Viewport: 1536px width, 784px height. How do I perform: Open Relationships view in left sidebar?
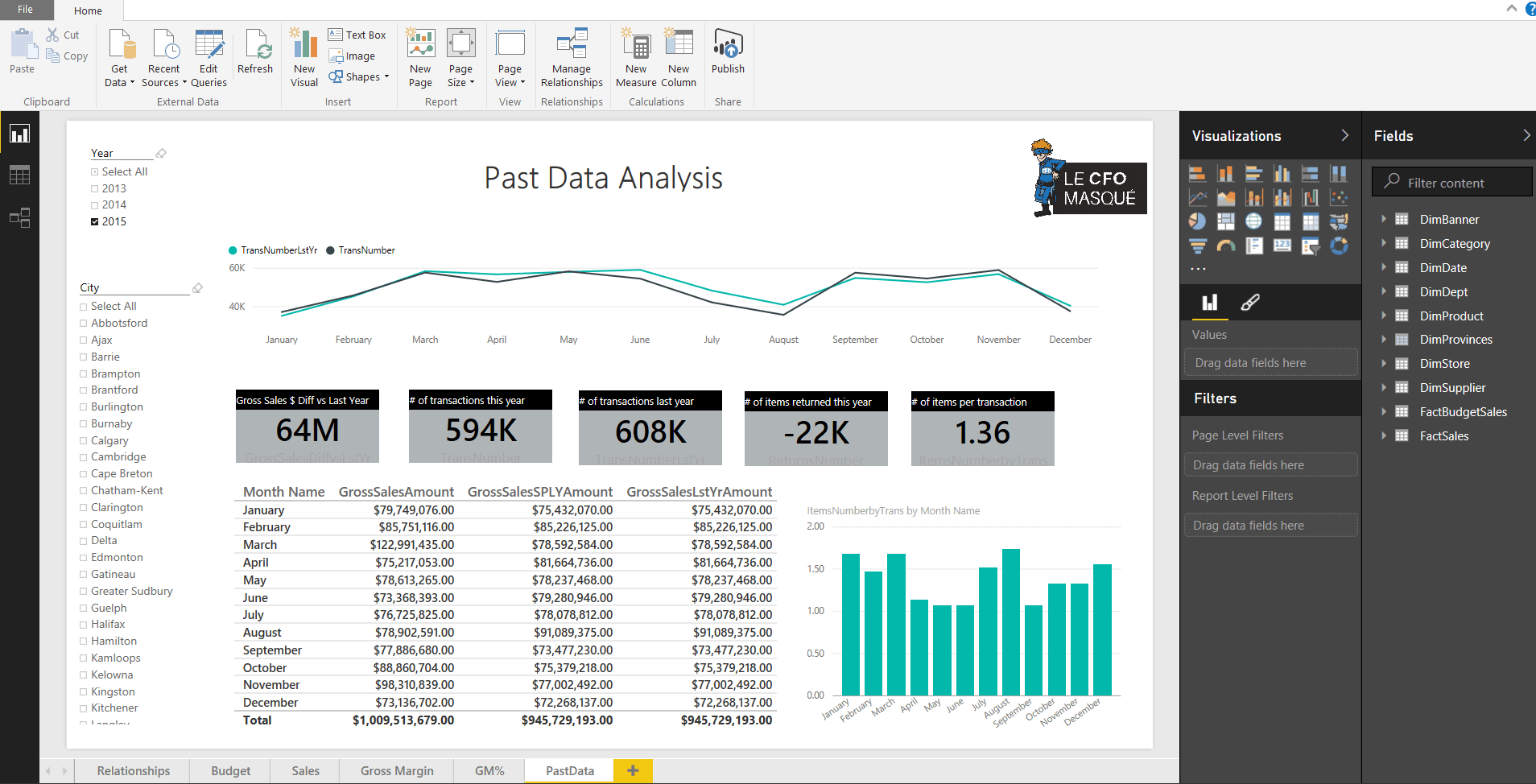coord(19,217)
